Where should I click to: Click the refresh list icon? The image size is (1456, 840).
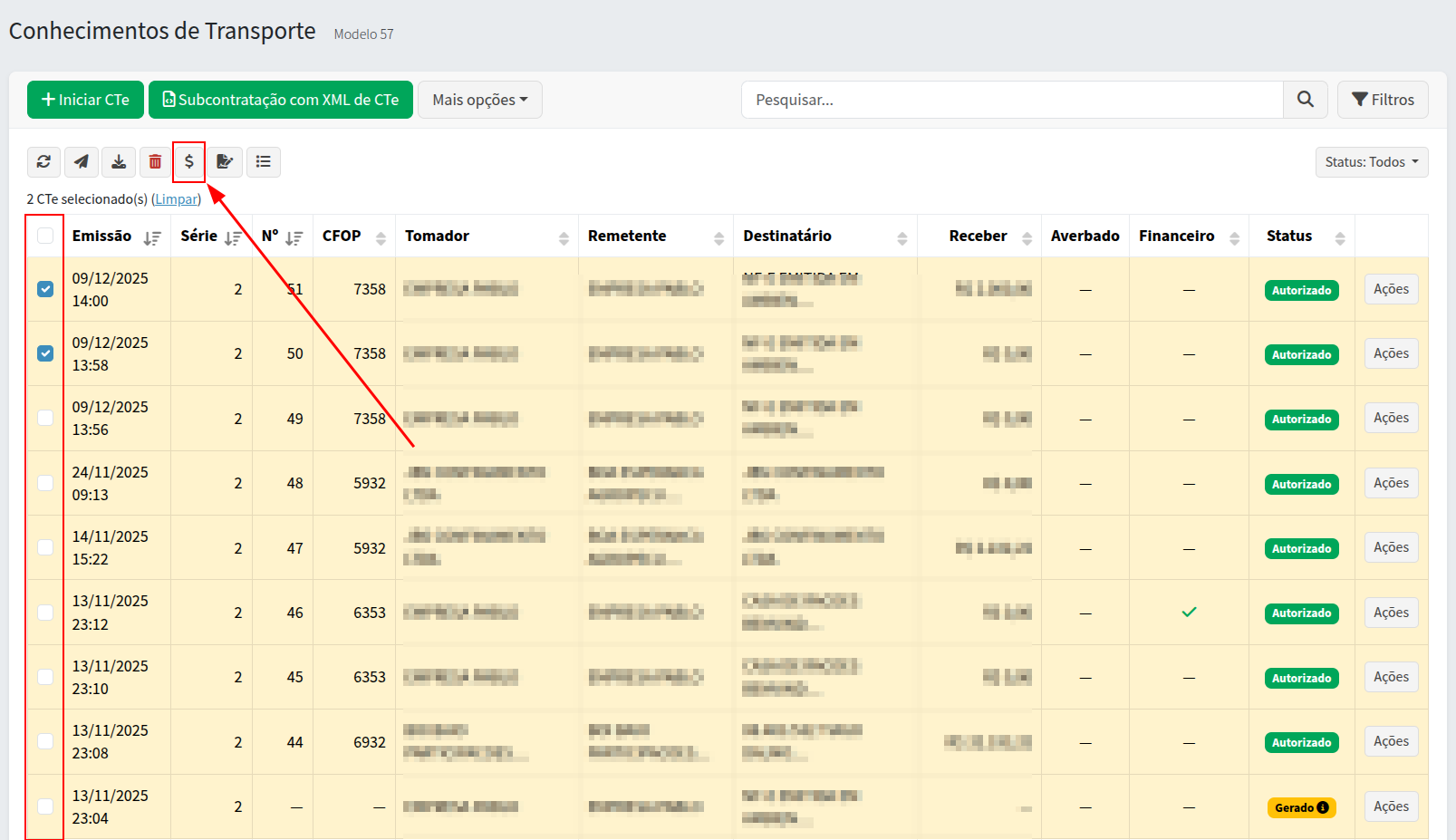(43, 162)
